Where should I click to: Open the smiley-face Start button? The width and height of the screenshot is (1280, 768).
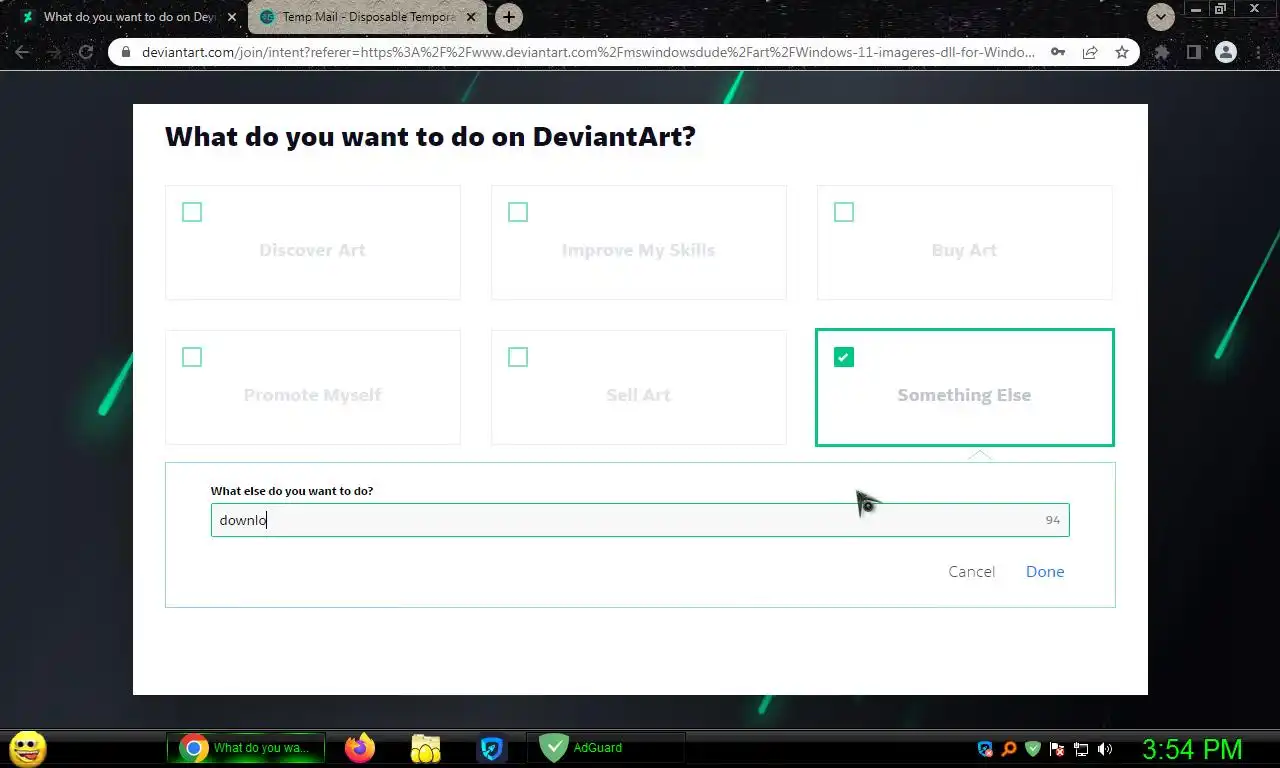click(x=27, y=748)
